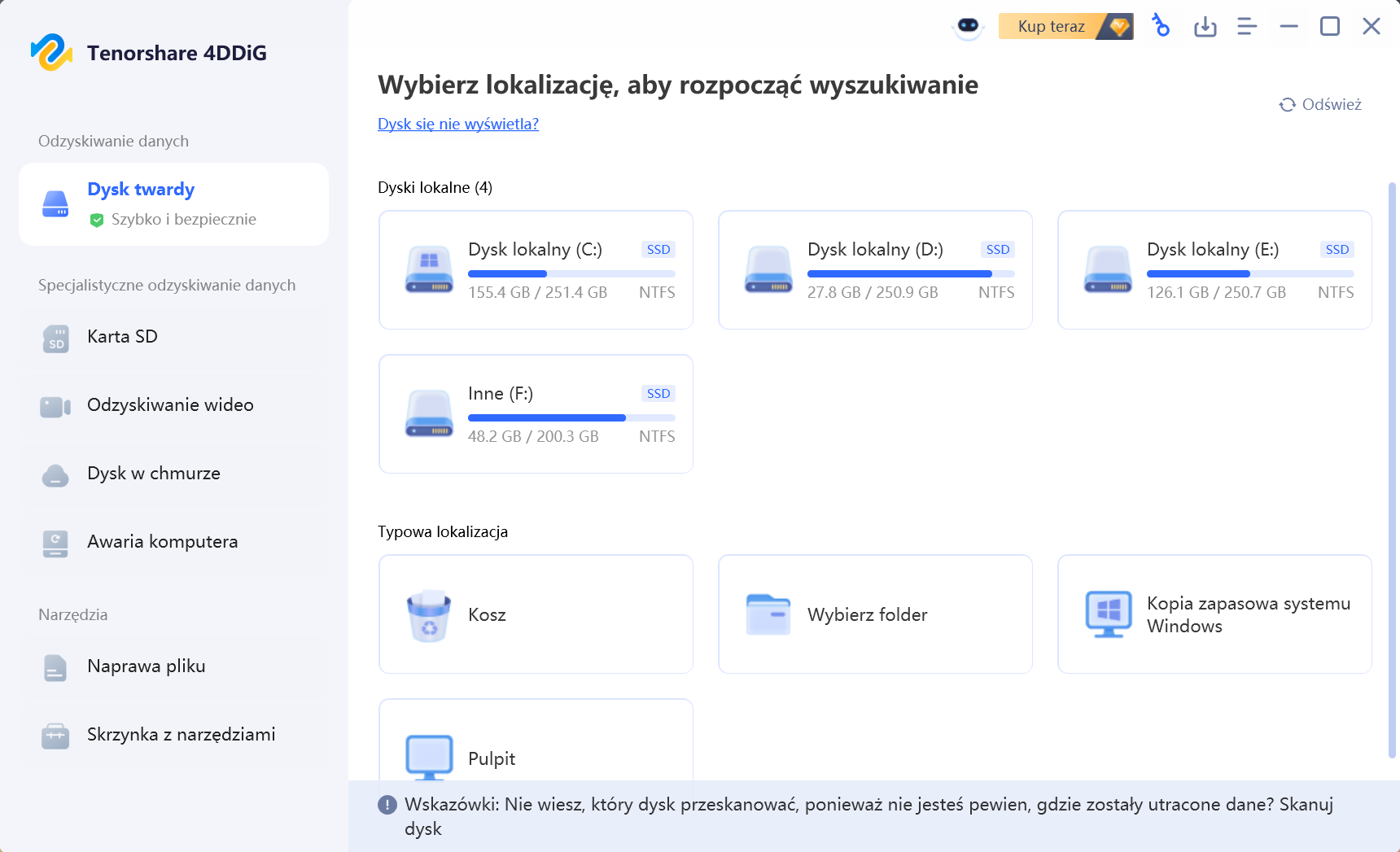Screen dimensions: 1400x852
Task: Click the Windows backup monitor icon
Action: tap(1108, 614)
